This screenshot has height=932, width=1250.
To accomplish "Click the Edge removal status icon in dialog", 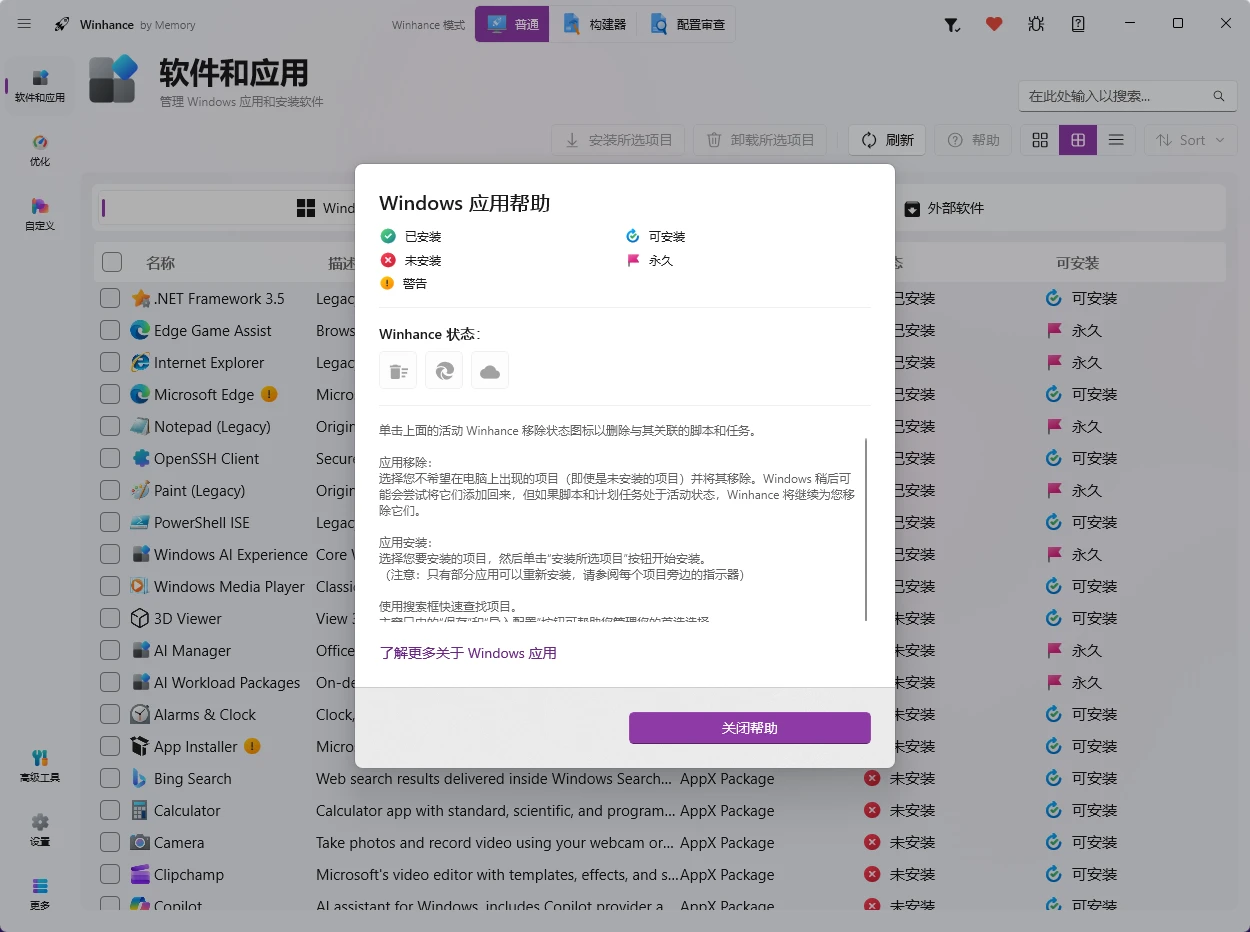I will click(444, 371).
